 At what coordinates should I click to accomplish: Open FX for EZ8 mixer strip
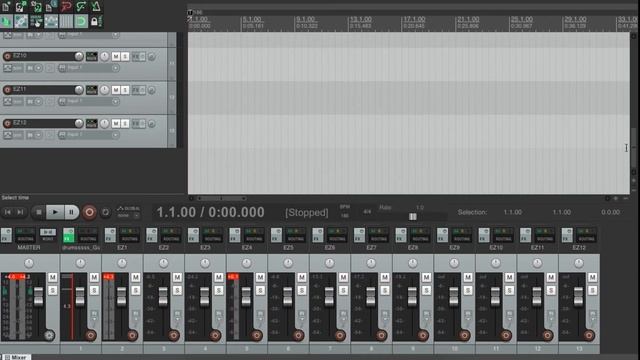tap(401, 236)
